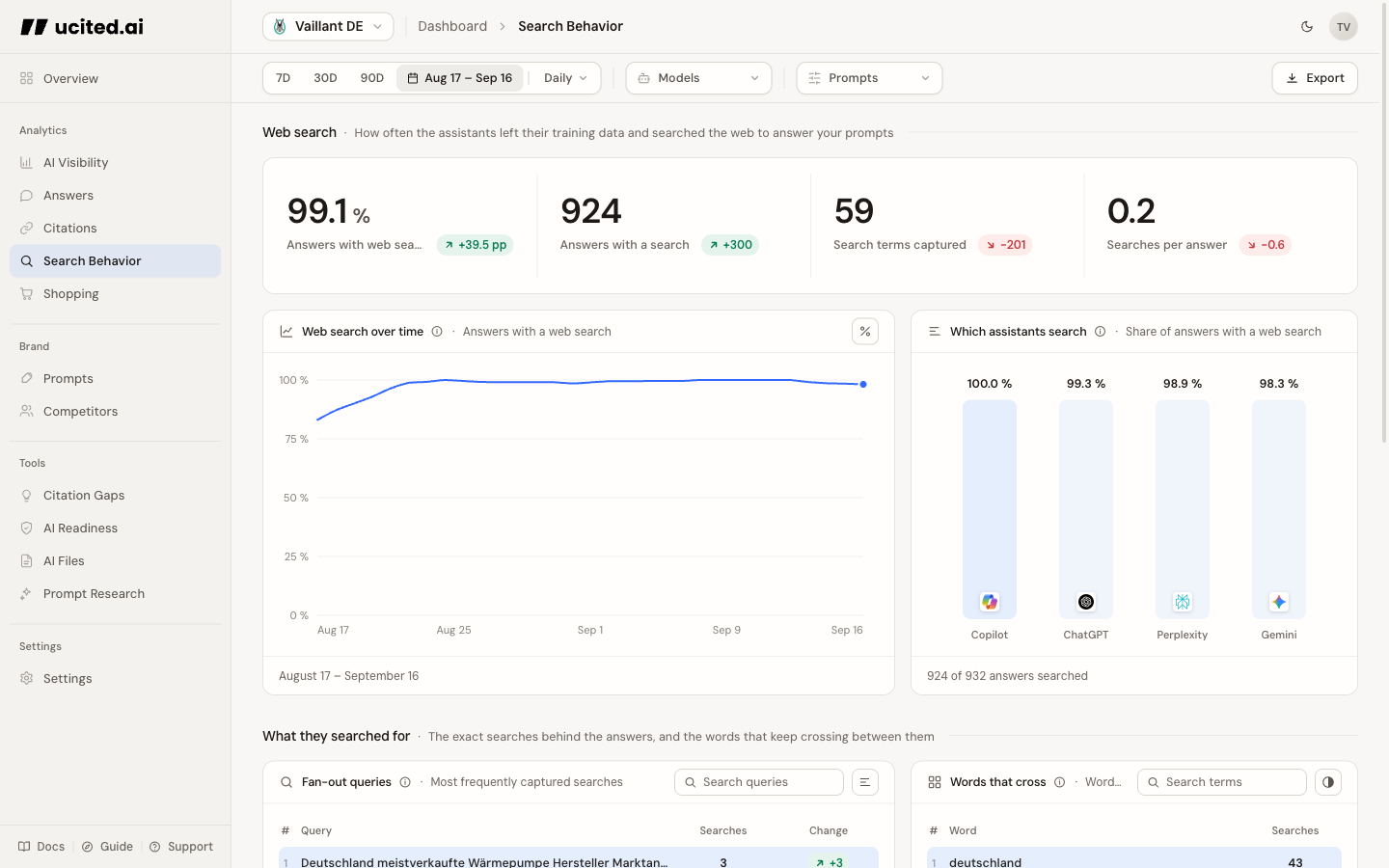Open Settings page in sidebar
The height and width of the screenshot is (868, 1389).
tap(115, 678)
